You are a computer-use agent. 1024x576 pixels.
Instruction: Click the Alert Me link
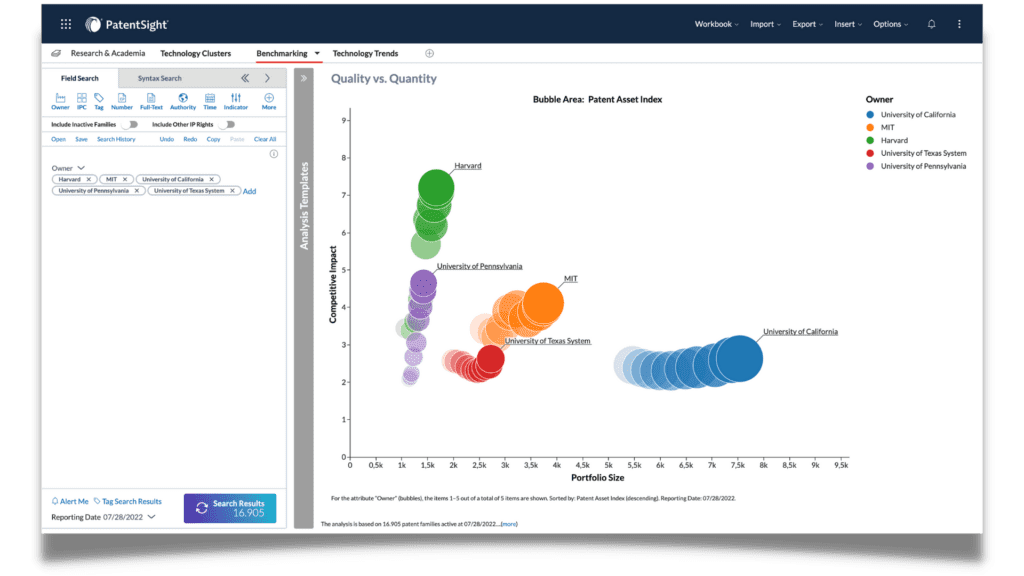[70, 502]
